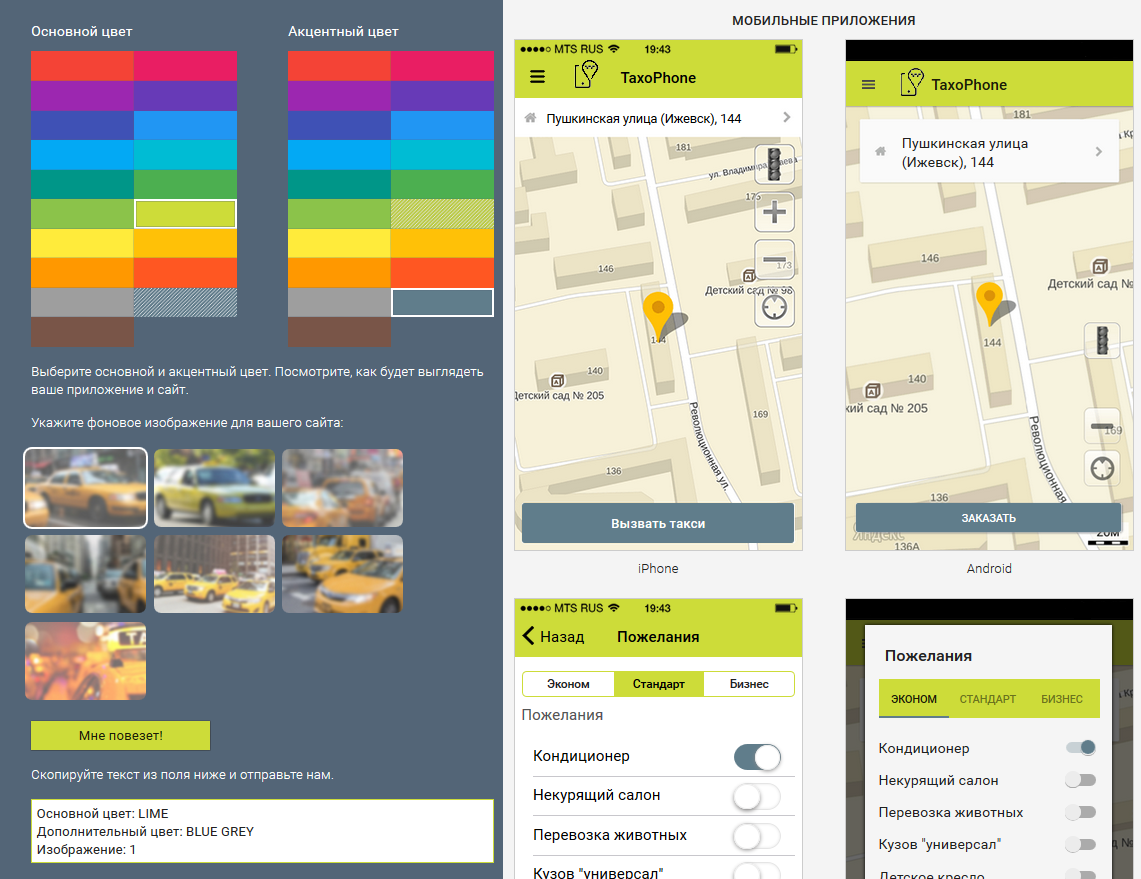Switch to the Бизнес tab in Android preview
1141x879 pixels.
point(1061,699)
